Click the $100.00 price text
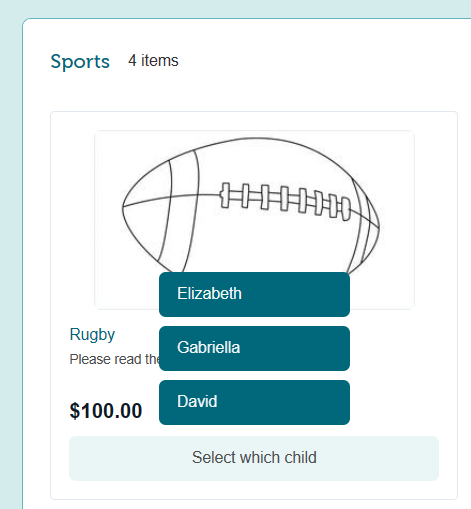This screenshot has width=471, height=509. 106,411
